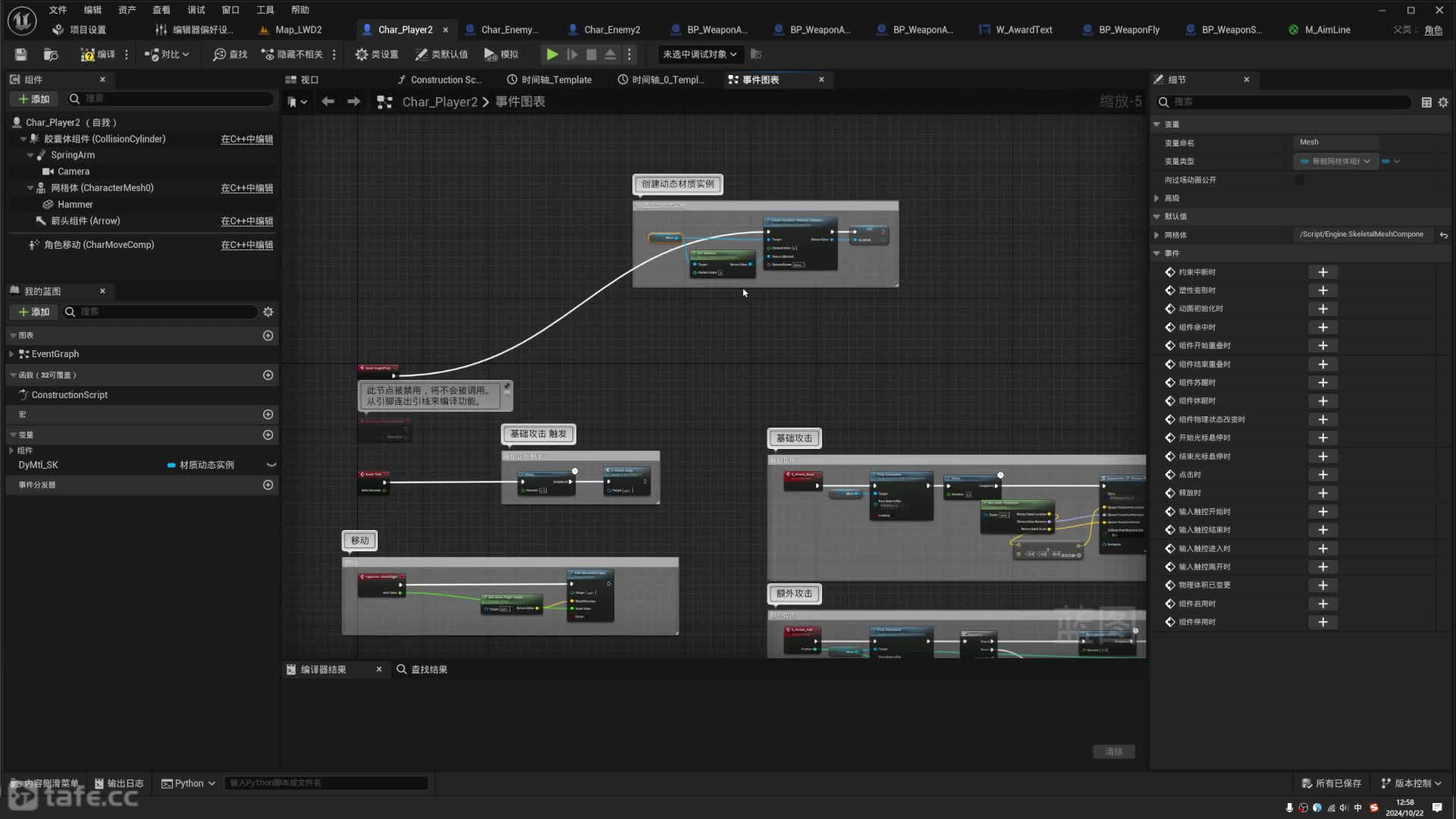Expand the EventGraph tree item
Image resolution: width=1456 pixels, height=819 pixels.
point(11,354)
